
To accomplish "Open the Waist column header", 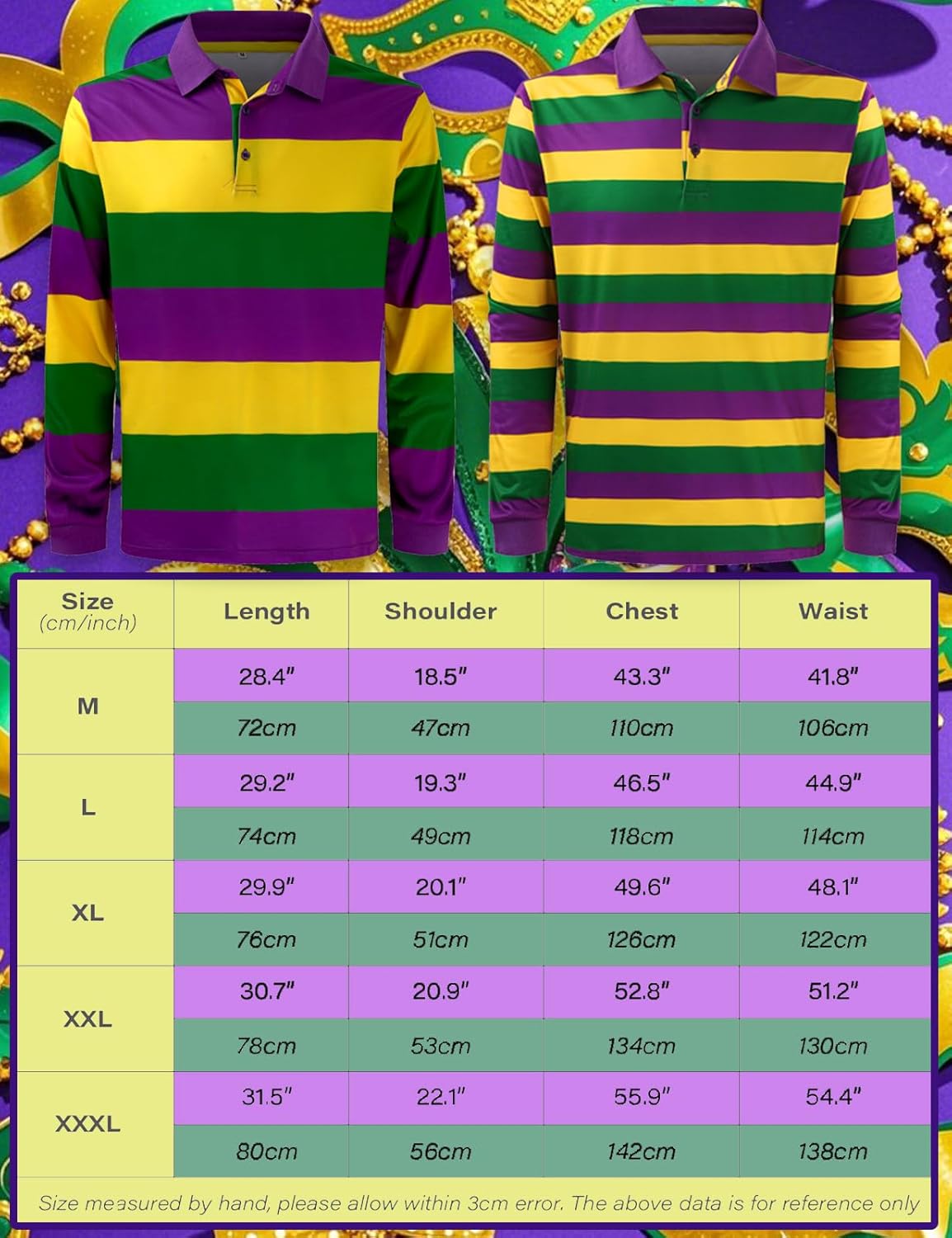I will [x=833, y=612].
